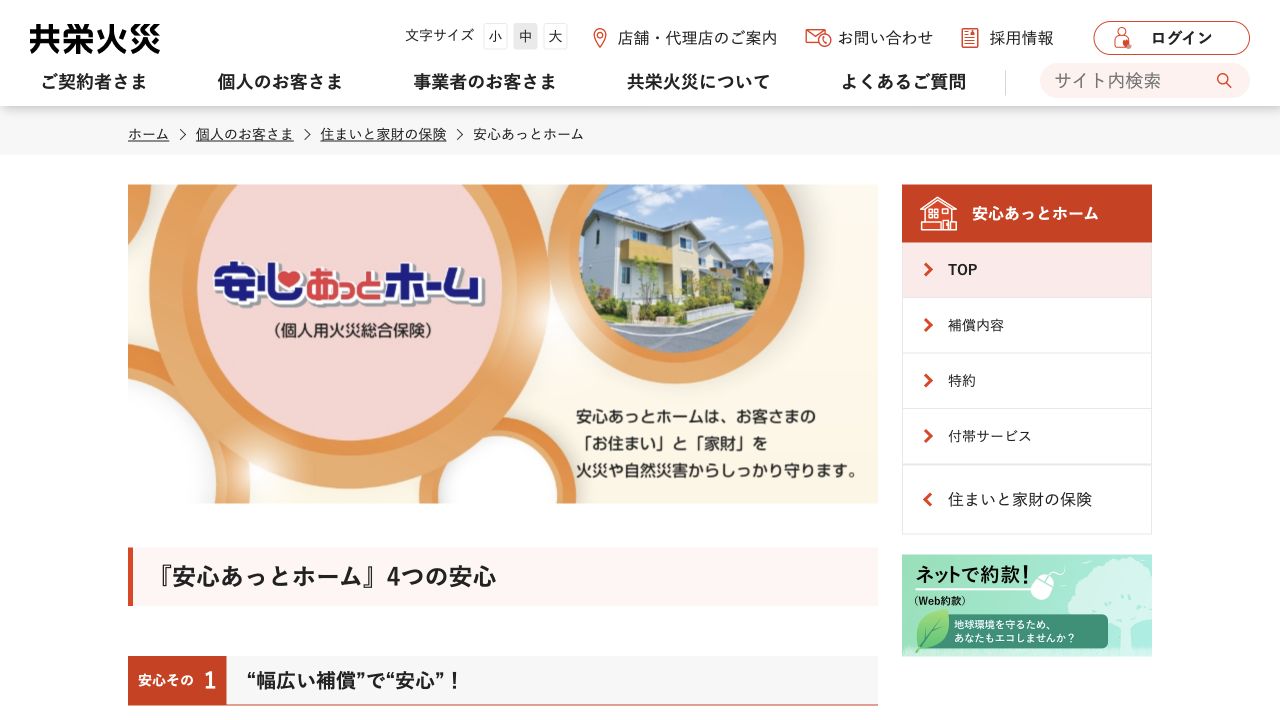Screen dimensions: 1280x720
Task: Select TOP in the sidebar
Action: (1026, 270)
